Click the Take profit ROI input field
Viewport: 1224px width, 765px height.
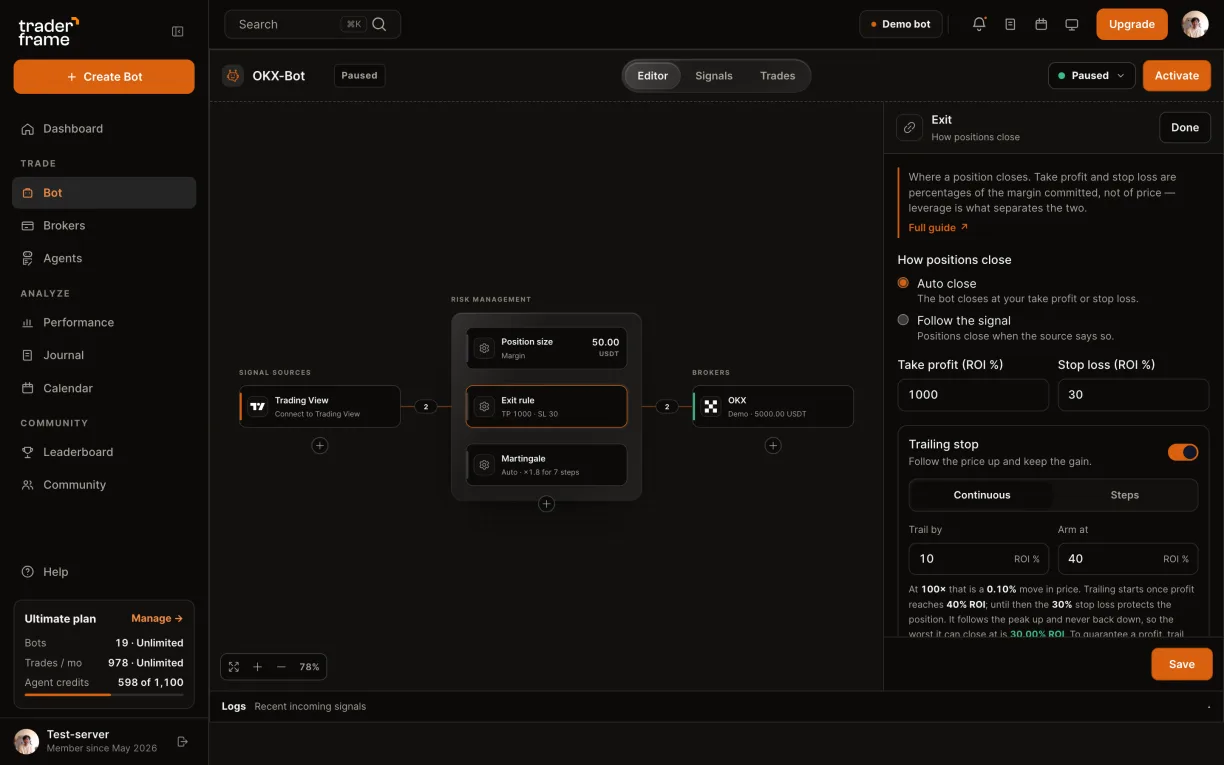click(973, 395)
